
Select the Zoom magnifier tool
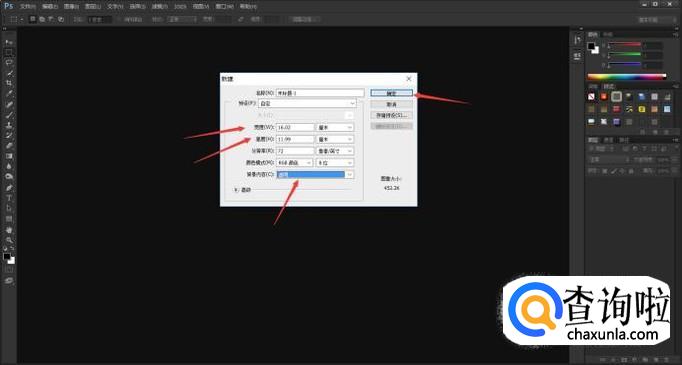click(x=9, y=240)
